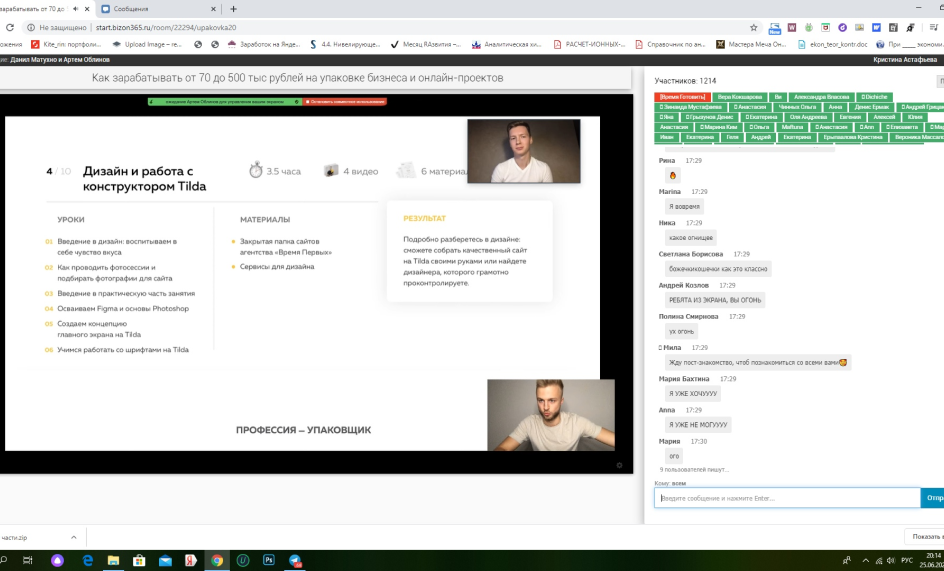Open Telegram from the taskbar
Image resolution: width=944 pixels, height=571 pixels.
pyautogui.click(x=295, y=561)
